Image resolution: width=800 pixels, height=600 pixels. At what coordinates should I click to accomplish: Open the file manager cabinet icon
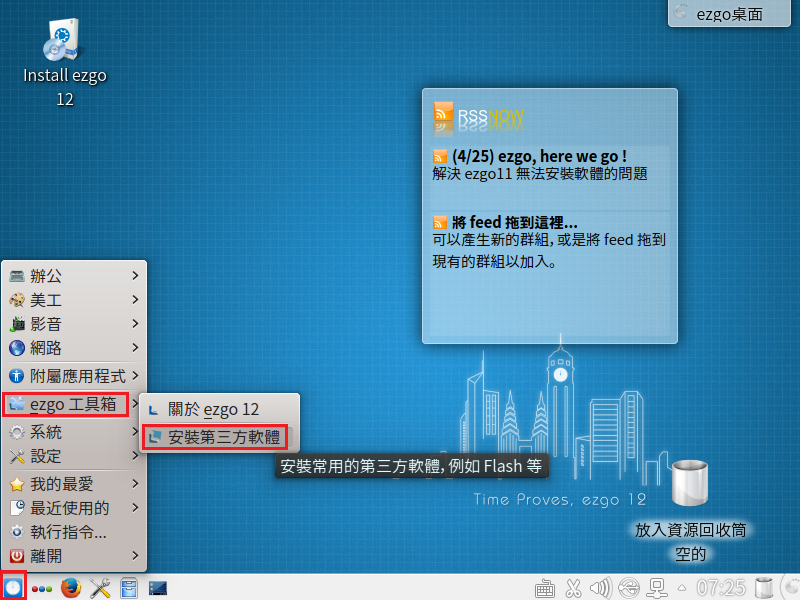pyautogui.click(x=129, y=588)
